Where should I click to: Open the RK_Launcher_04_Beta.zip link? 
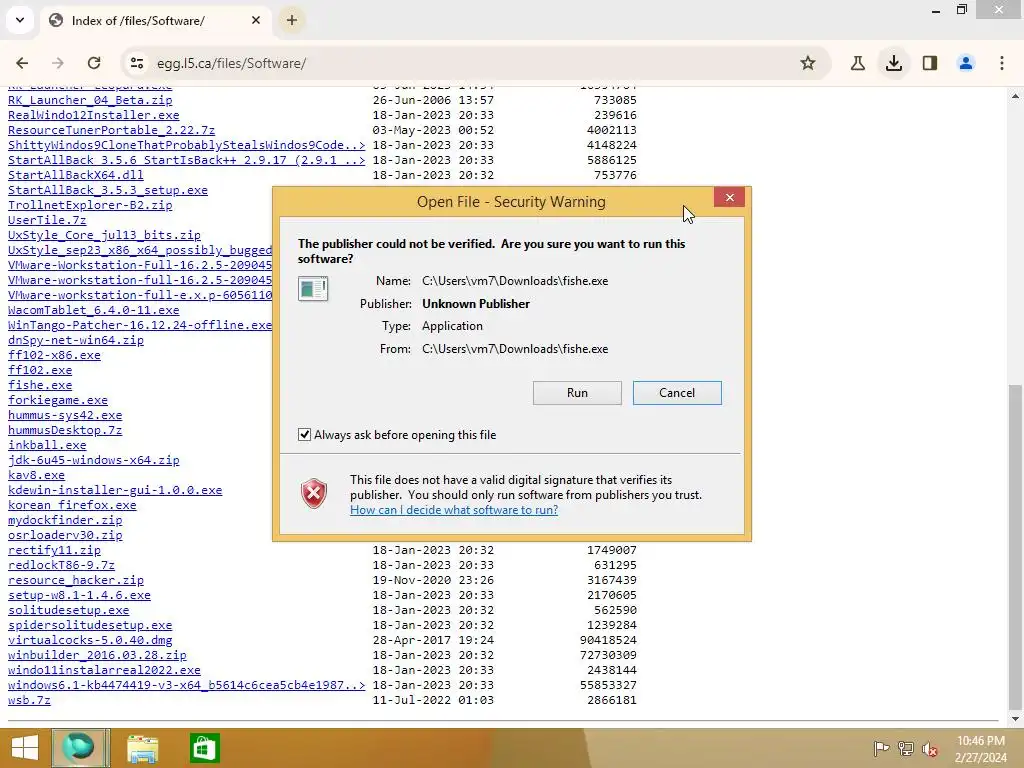pos(90,100)
